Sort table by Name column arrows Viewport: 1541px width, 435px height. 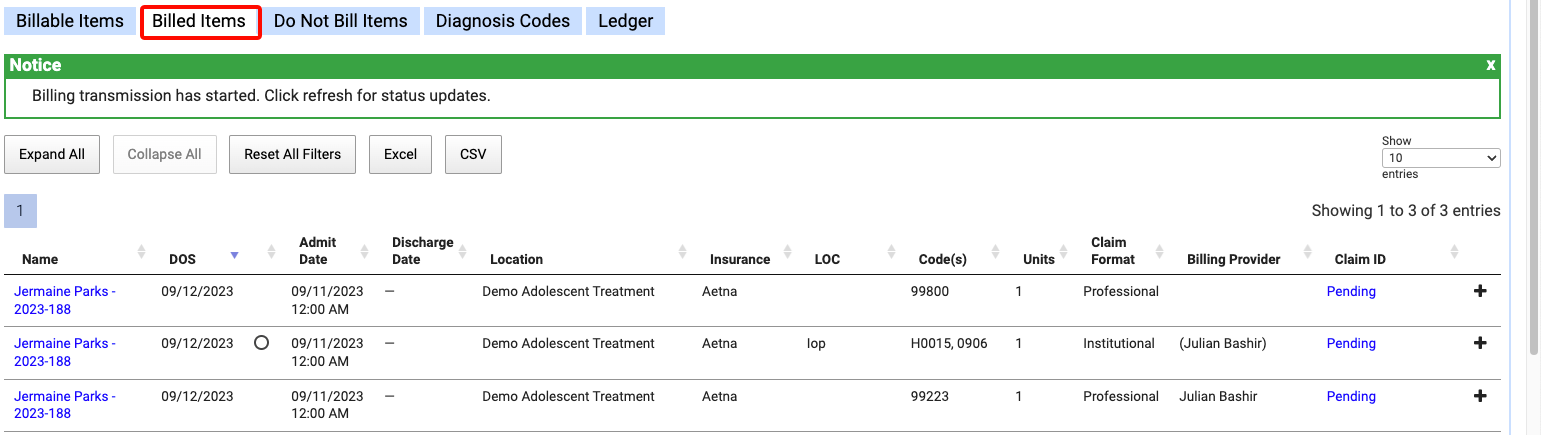pos(141,251)
